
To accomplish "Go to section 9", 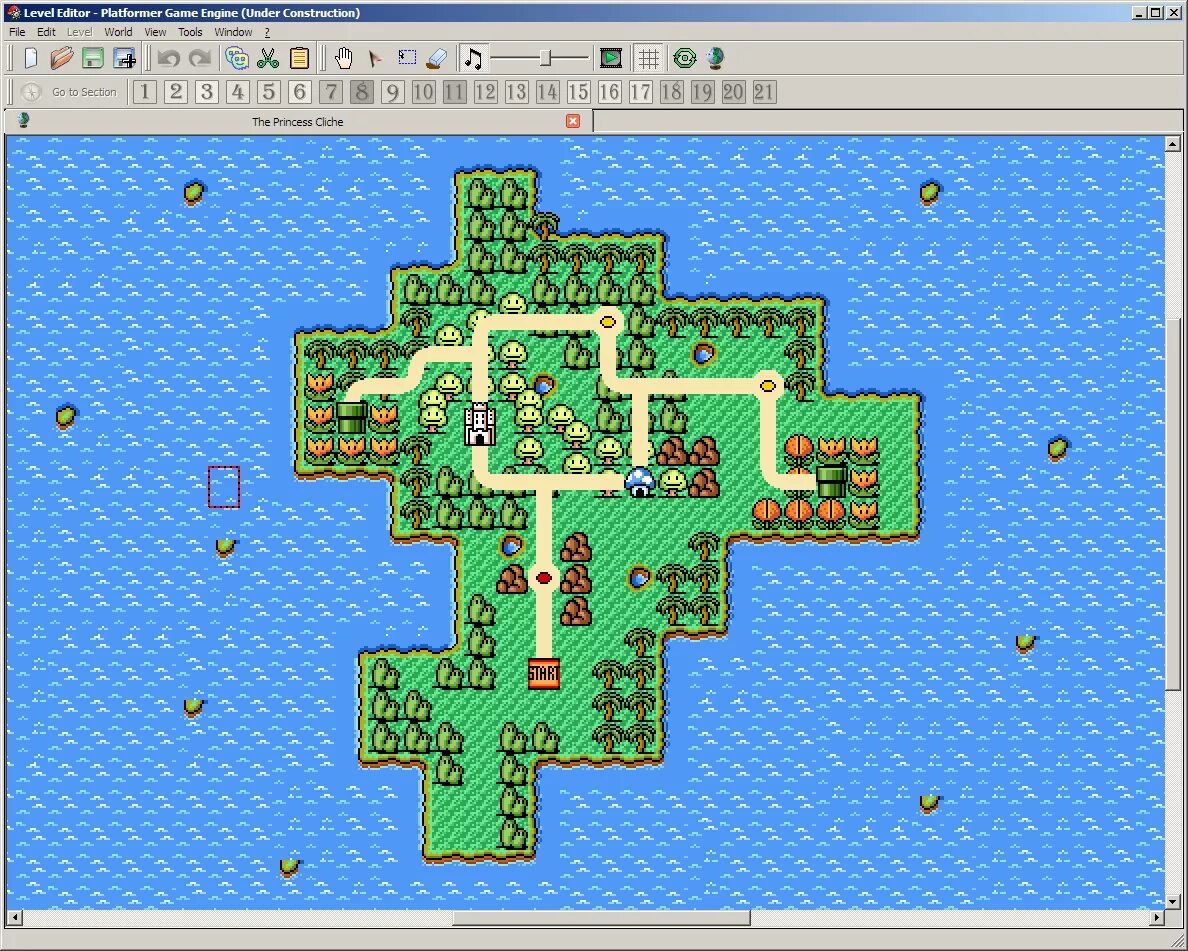I will pyautogui.click(x=392, y=92).
